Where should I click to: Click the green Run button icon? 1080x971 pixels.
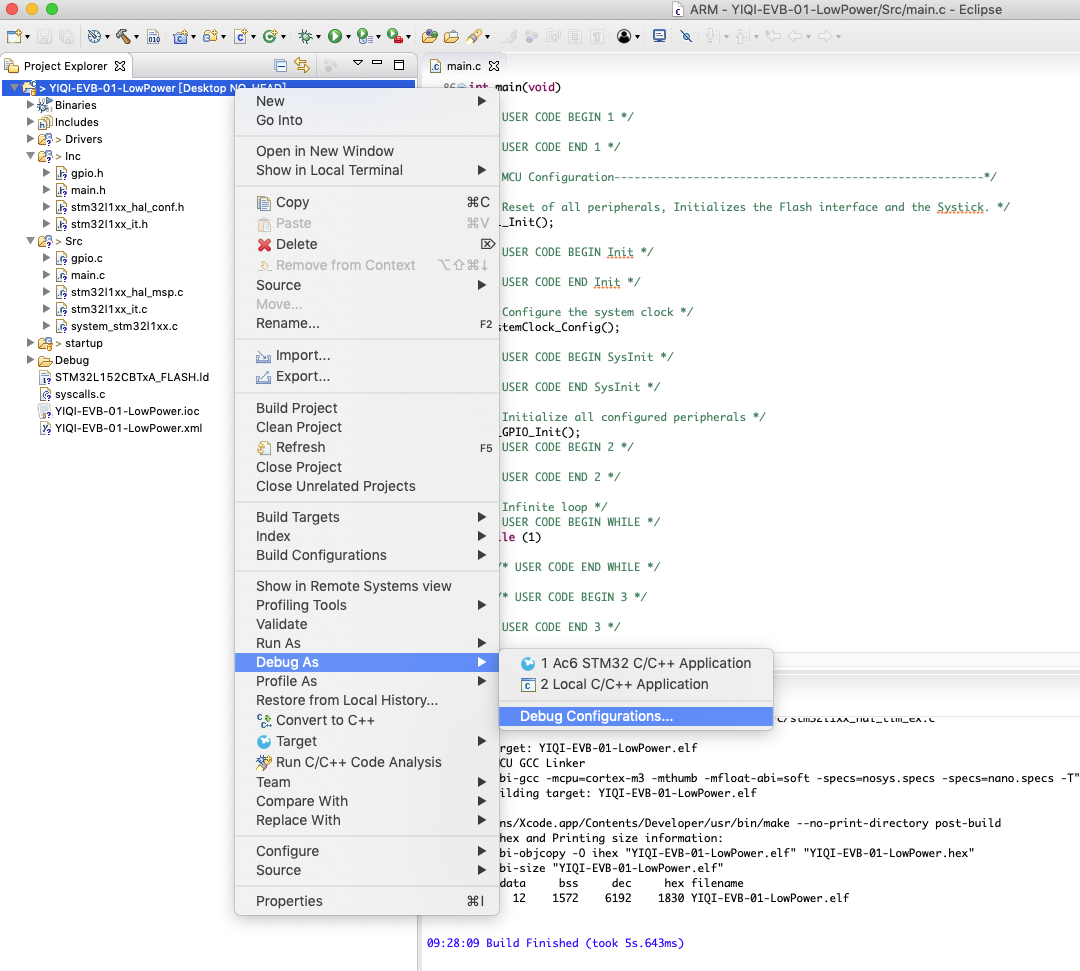(335, 36)
